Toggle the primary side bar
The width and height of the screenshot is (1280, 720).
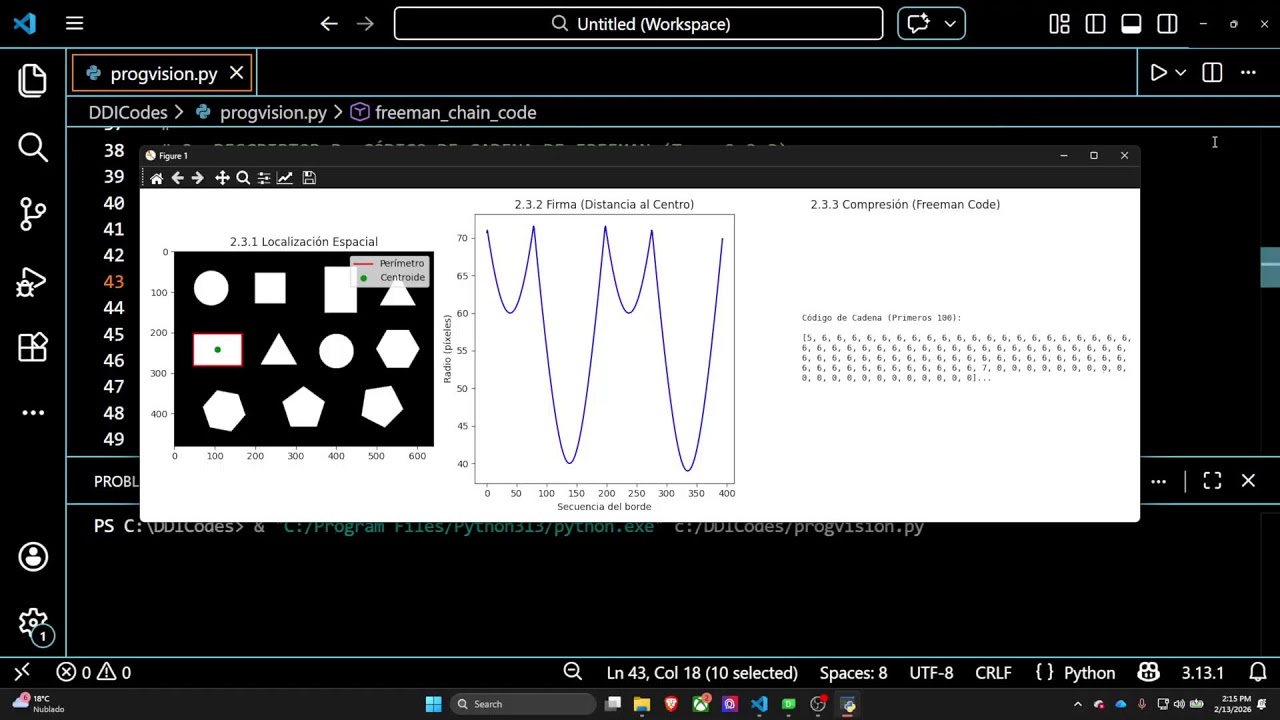pyautogui.click(x=1095, y=23)
